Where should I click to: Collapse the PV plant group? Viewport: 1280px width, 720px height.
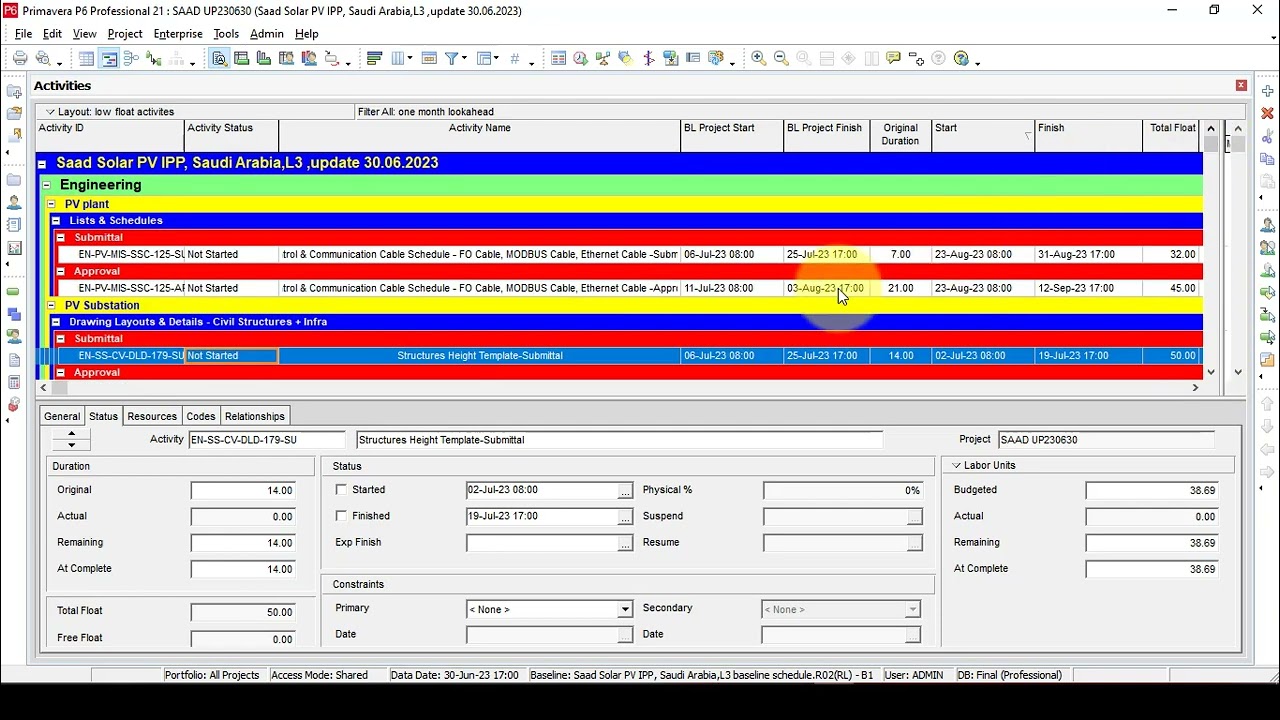tap(51, 204)
